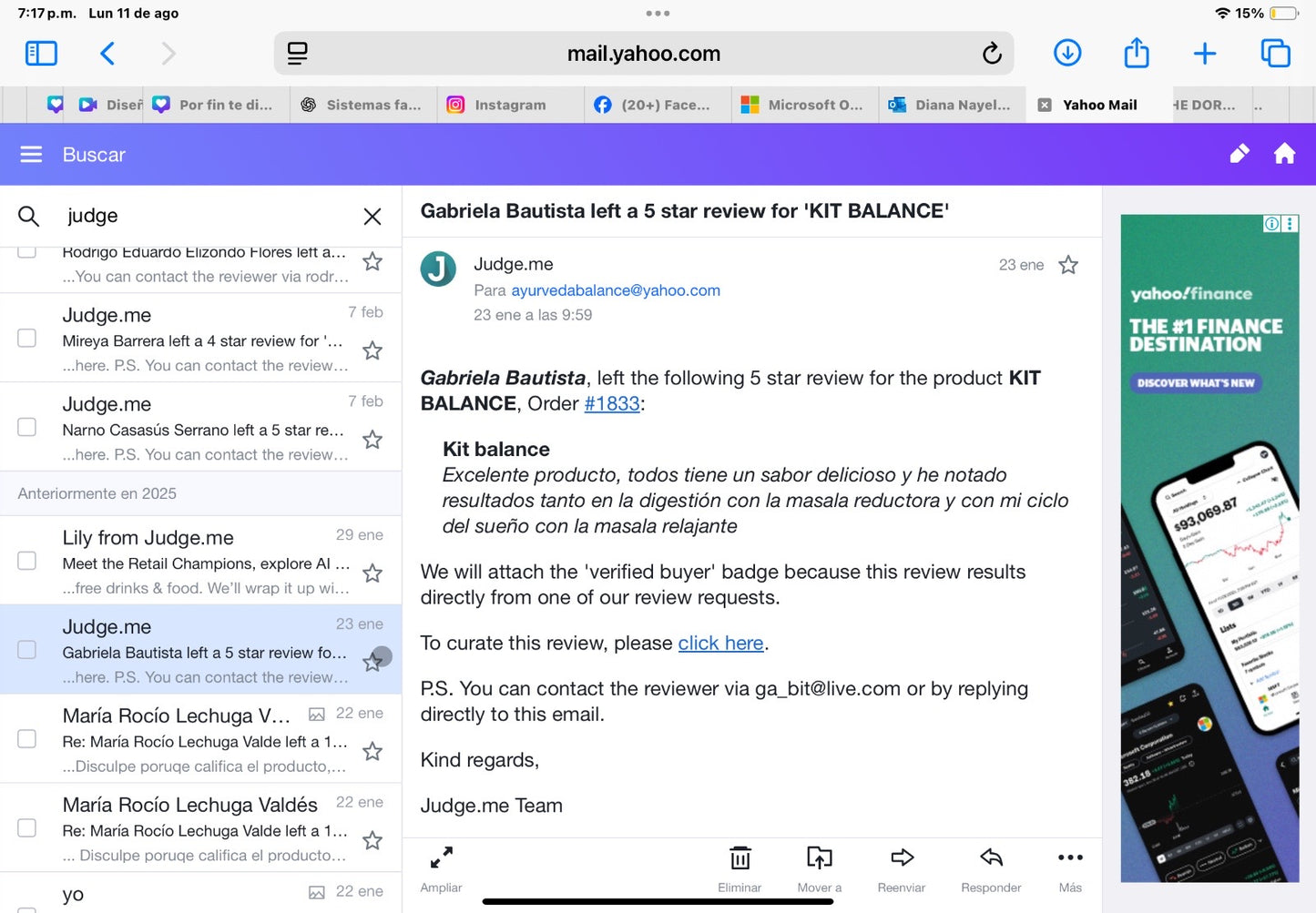The height and width of the screenshot is (913, 1316).
Task: Open Más options menu
Action: [x=1070, y=868]
